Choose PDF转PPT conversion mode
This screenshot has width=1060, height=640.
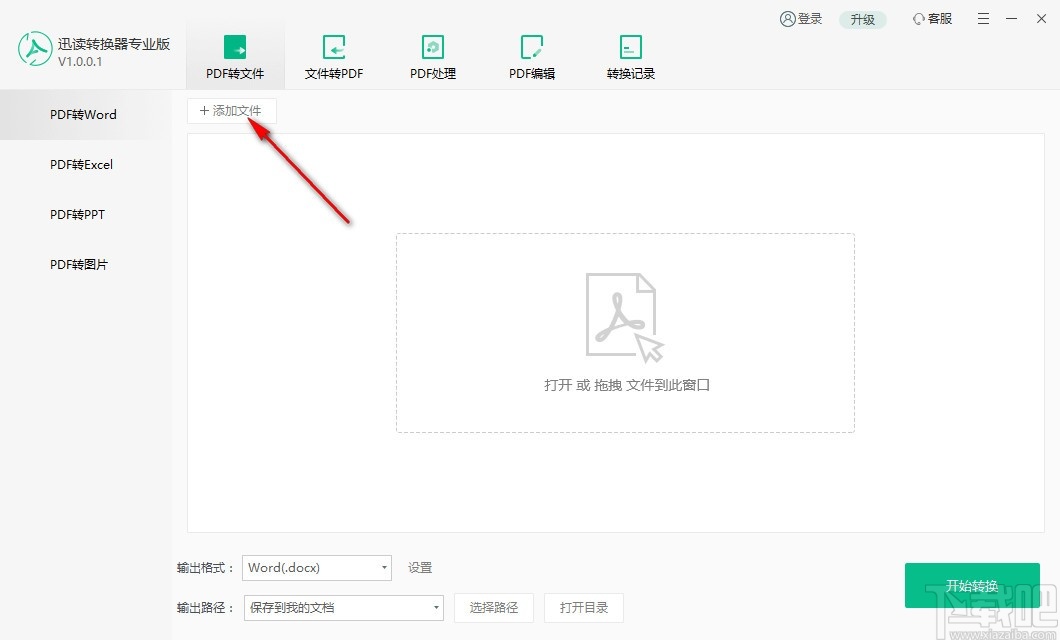point(78,214)
